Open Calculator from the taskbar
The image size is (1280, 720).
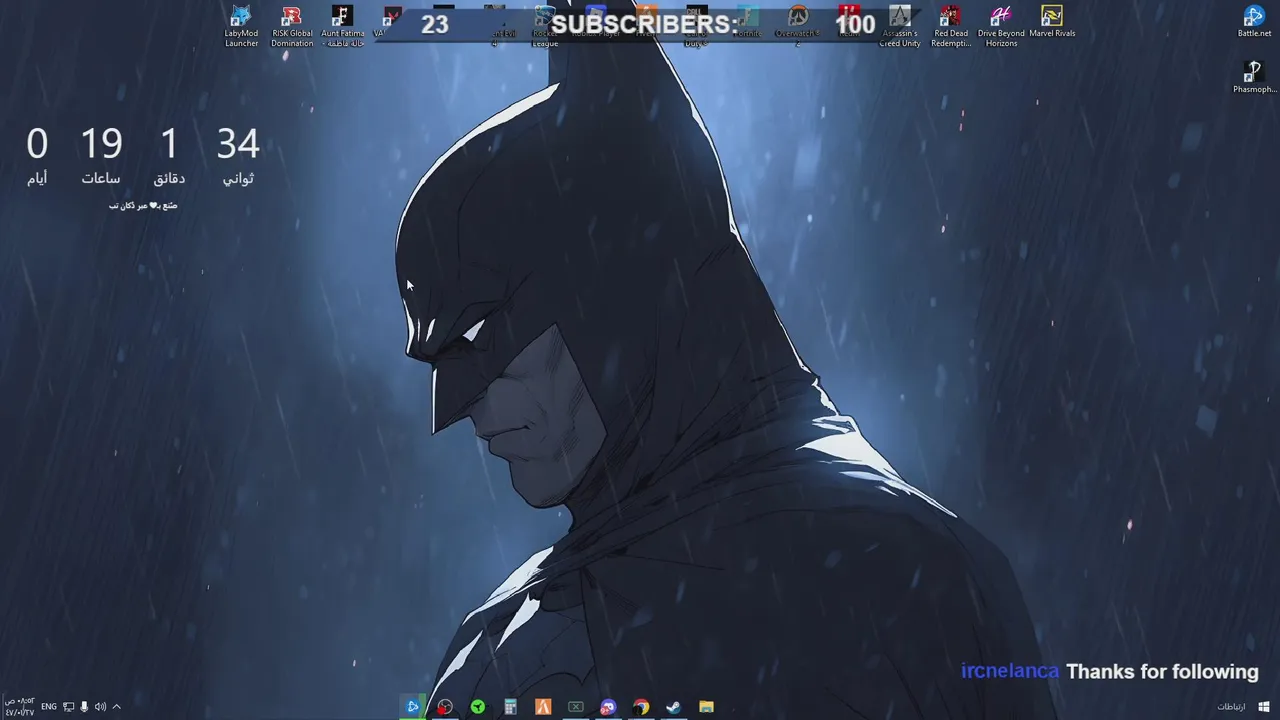click(x=510, y=707)
